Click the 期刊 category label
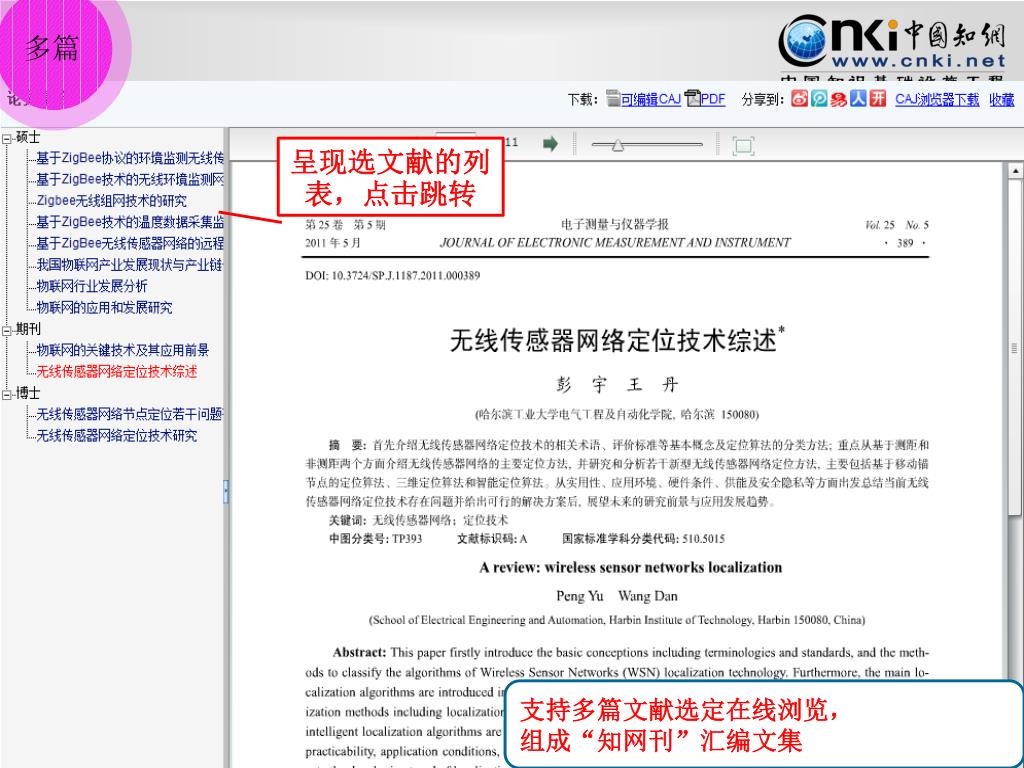This screenshot has width=1024, height=768. pyautogui.click(x=28, y=330)
